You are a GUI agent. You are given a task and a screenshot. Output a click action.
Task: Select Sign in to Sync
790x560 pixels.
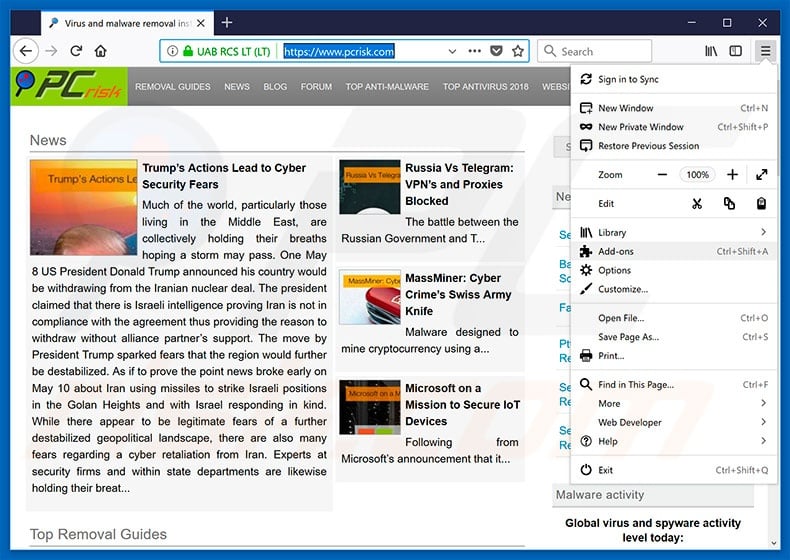tap(674, 79)
